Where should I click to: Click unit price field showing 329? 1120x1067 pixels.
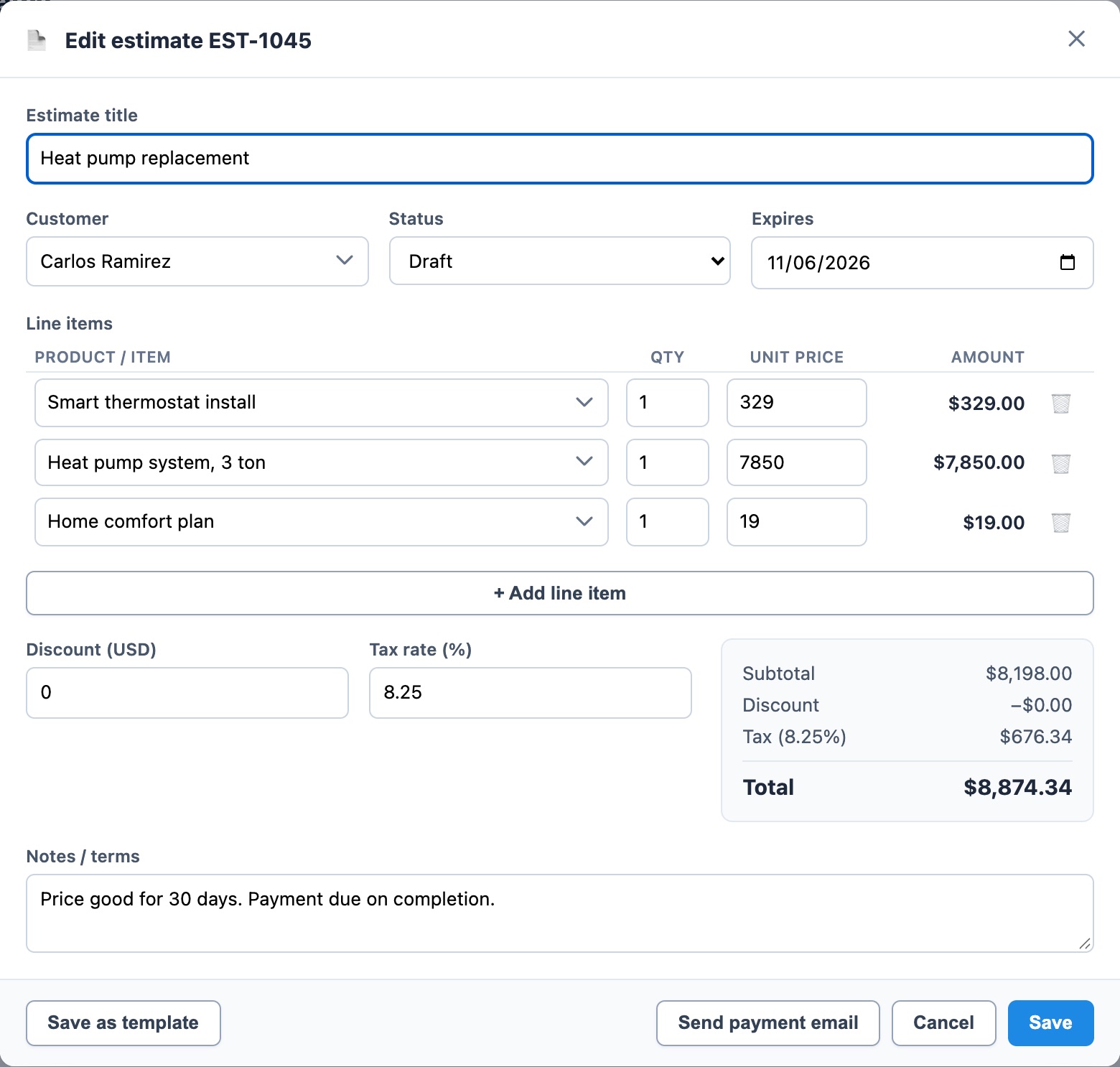point(797,403)
